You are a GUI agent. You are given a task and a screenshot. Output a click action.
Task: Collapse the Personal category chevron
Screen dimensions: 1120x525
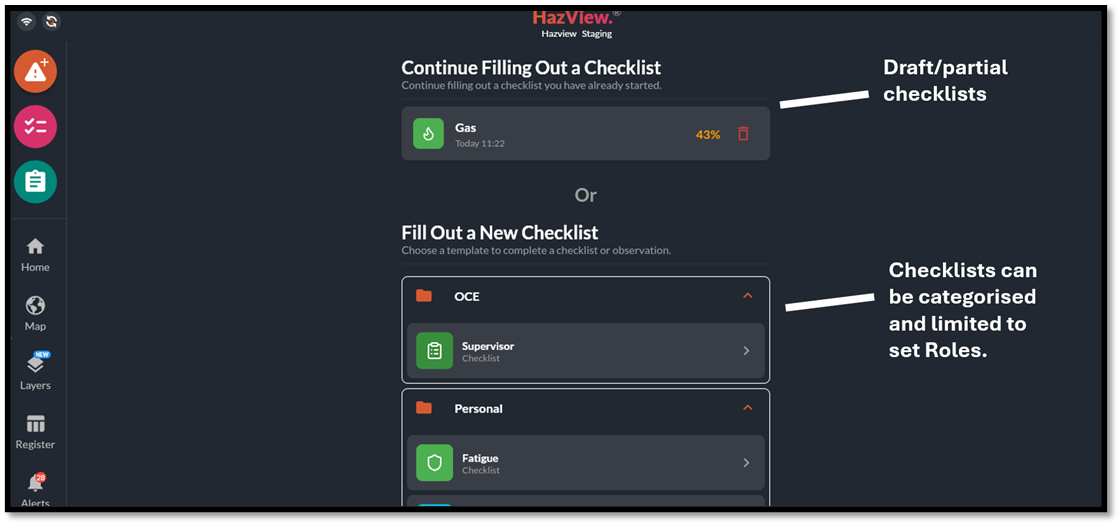point(747,408)
